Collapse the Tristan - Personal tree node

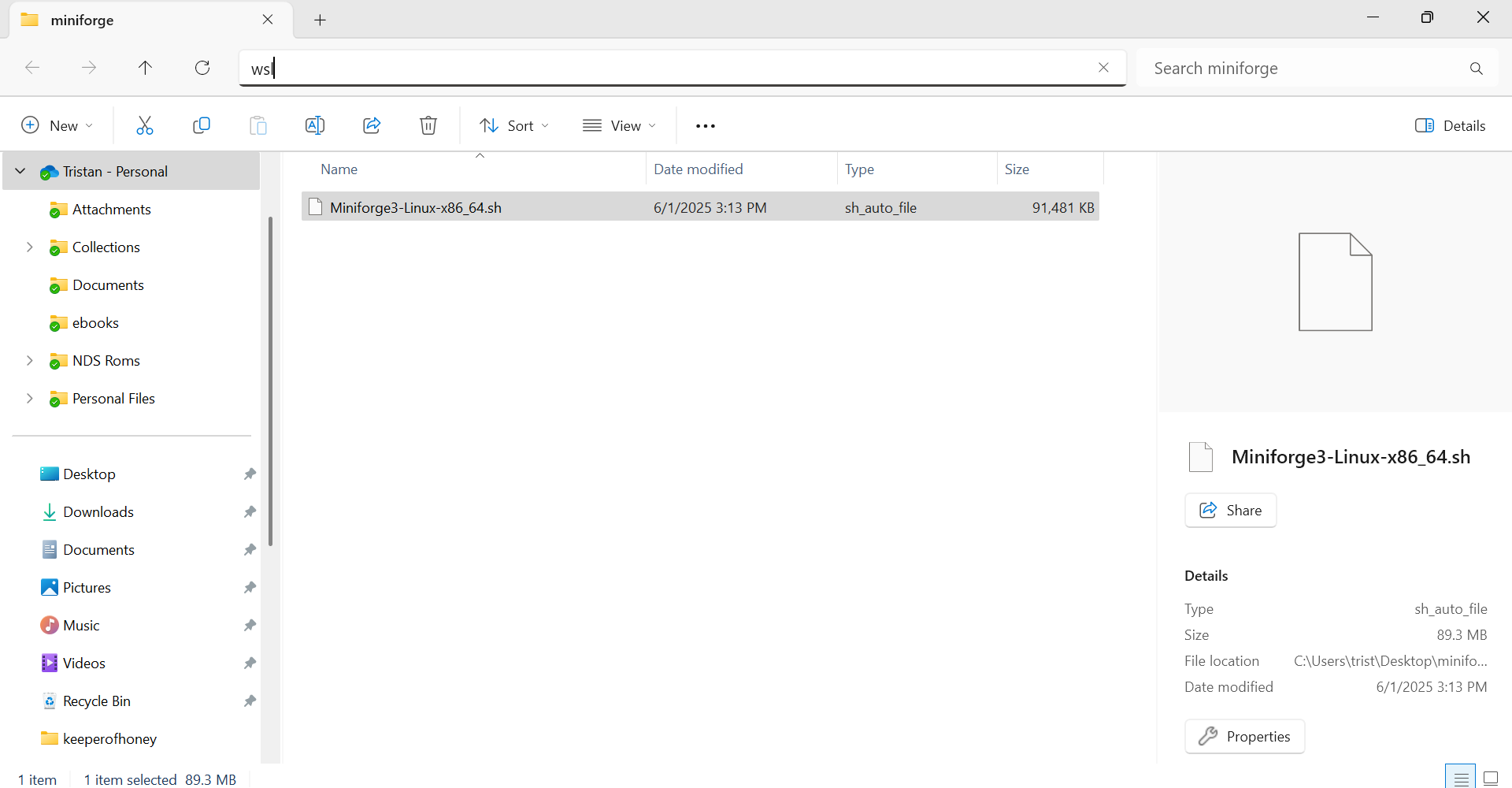coord(20,171)
